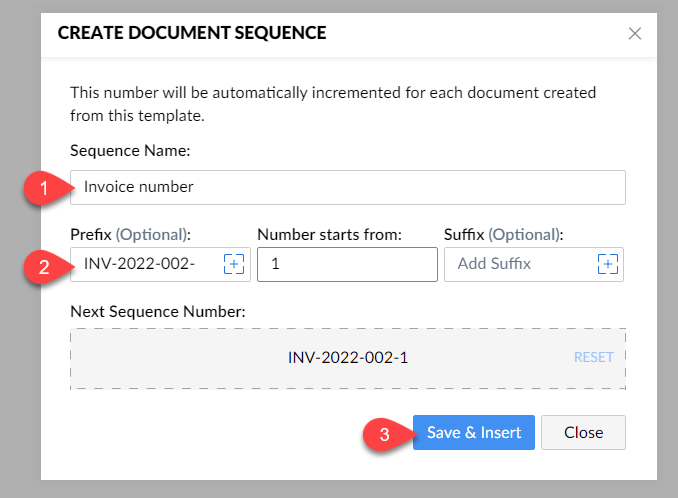Click the Close button at the bottom
The image size is (678, 498).
583,433
